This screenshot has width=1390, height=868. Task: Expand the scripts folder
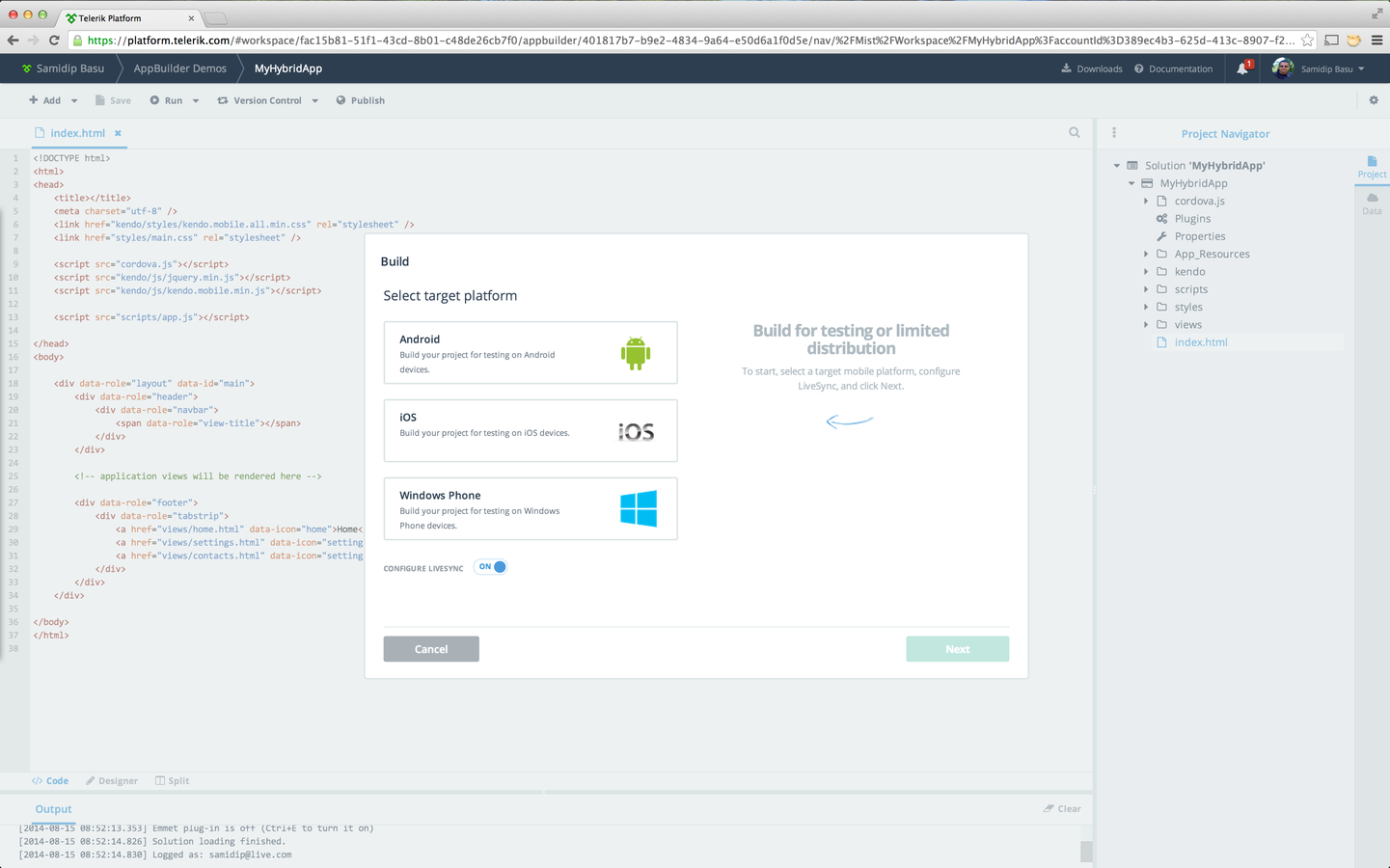coord(1146,289)
